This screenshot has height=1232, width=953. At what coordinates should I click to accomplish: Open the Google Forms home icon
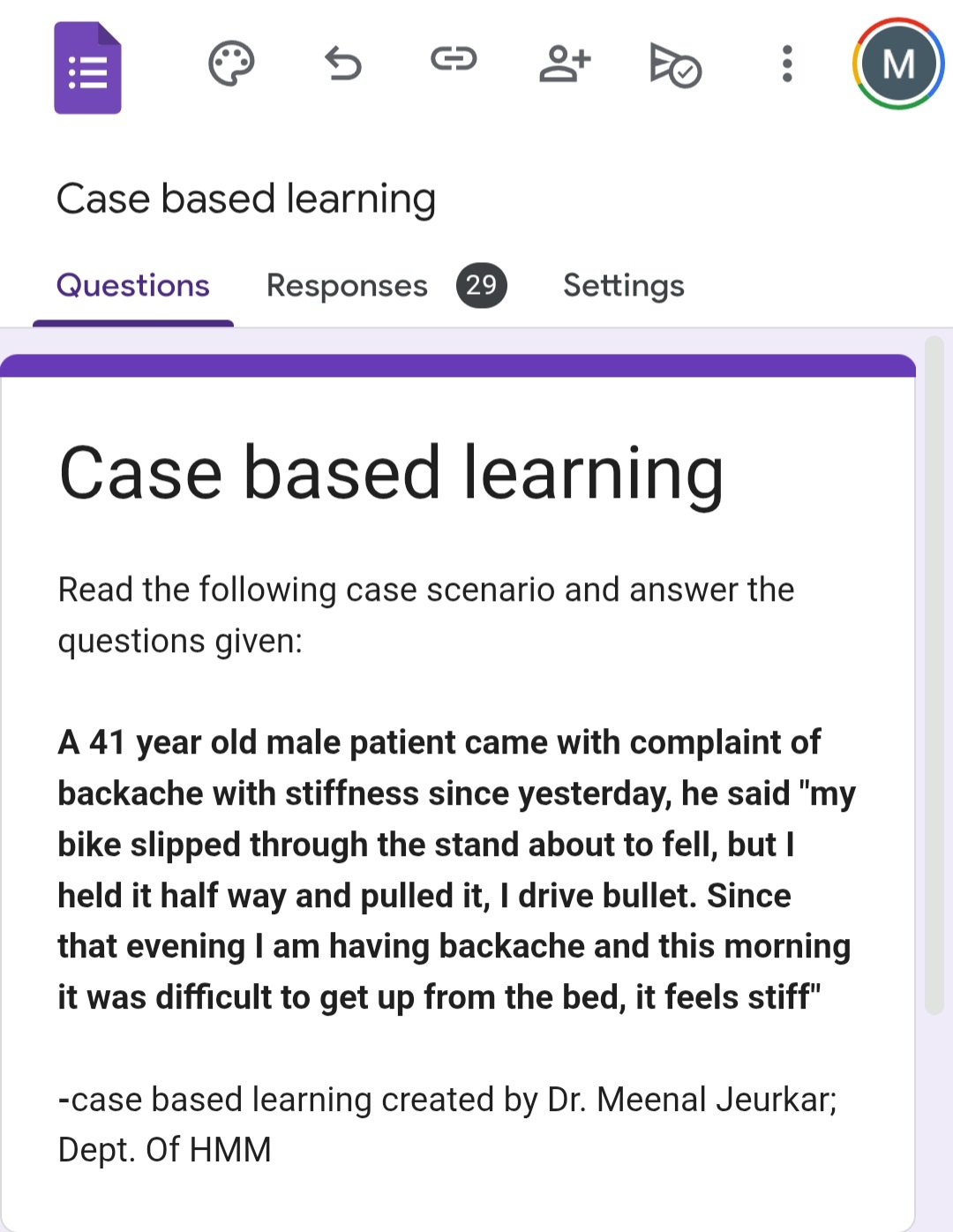click(x=87, y=68)
